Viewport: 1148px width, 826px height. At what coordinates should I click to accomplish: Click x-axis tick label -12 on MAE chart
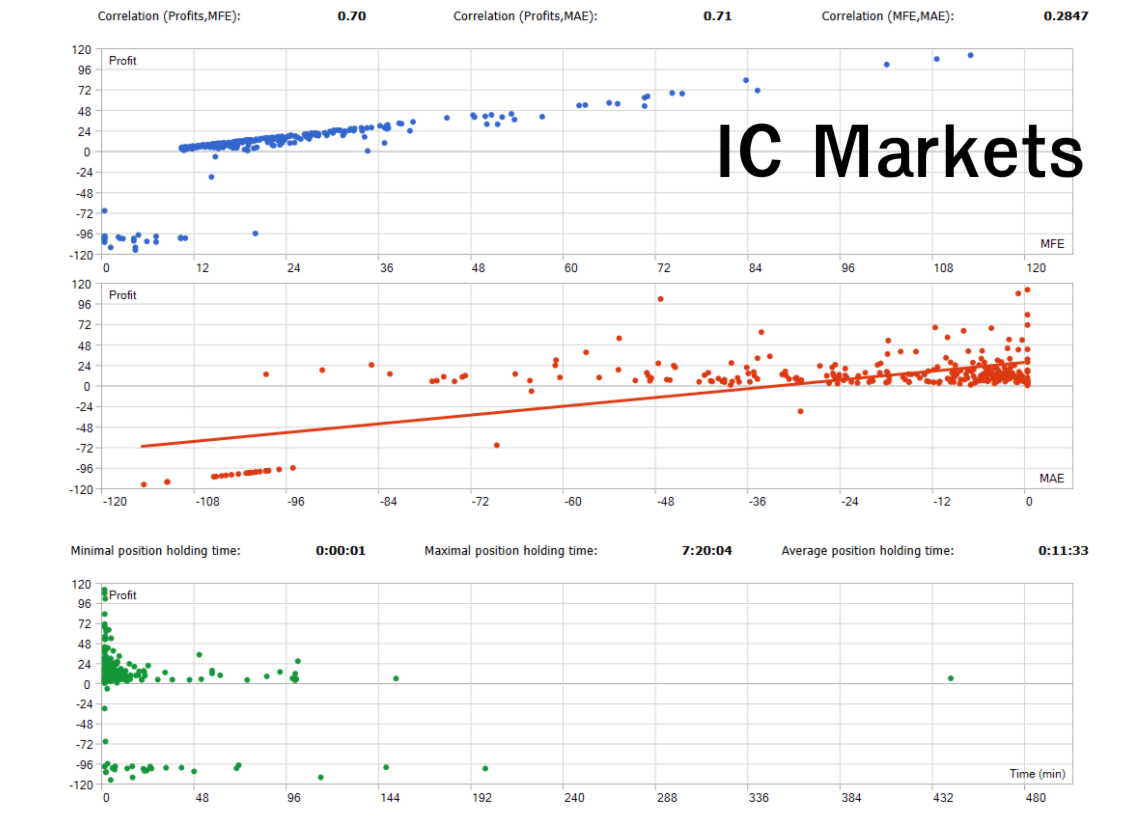point(941,502)
